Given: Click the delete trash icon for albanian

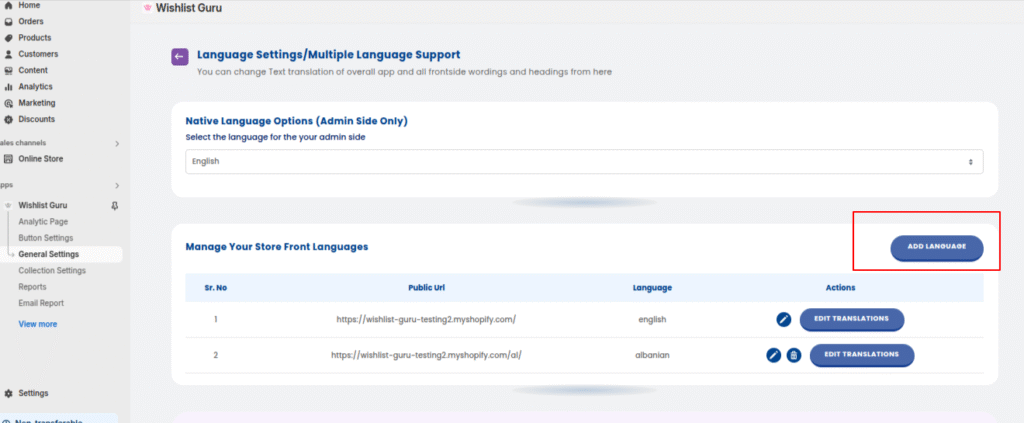Looking at the screenshot, I should (793, 355).
